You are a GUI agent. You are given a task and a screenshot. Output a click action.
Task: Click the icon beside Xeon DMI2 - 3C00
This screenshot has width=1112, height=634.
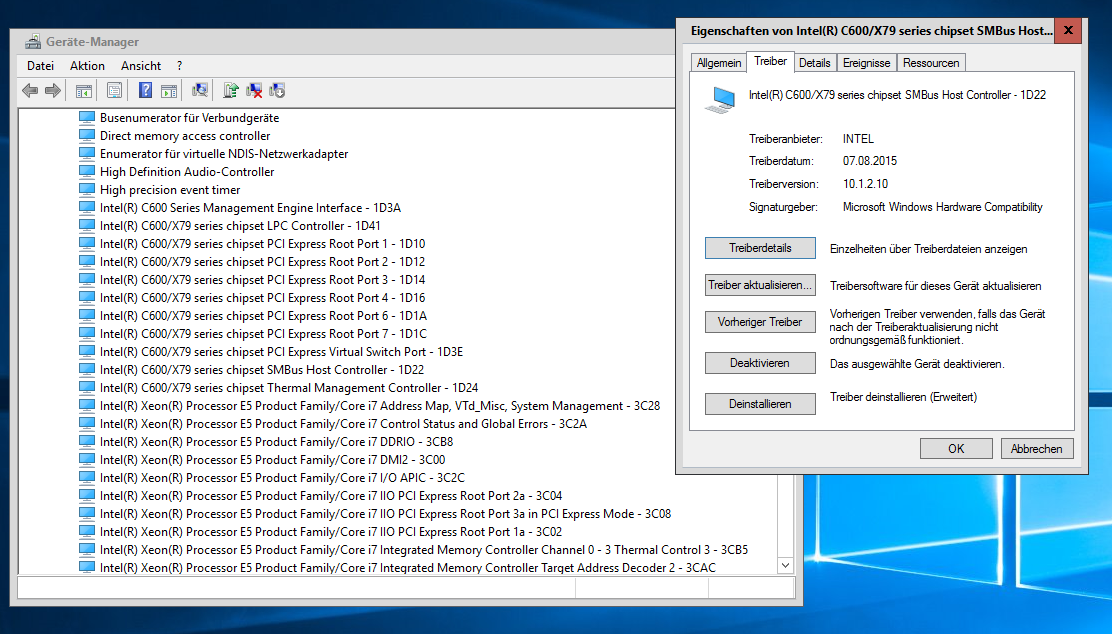[87, 460]
